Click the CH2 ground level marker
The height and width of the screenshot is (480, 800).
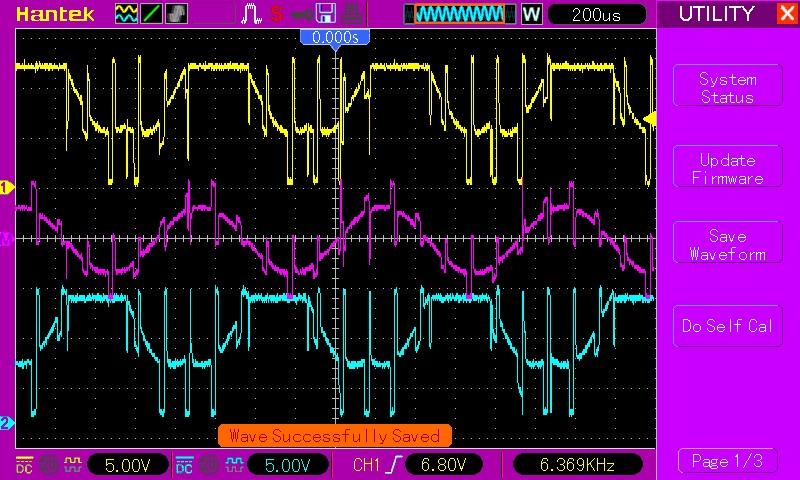pyautogui.click(x=6, y=423)
